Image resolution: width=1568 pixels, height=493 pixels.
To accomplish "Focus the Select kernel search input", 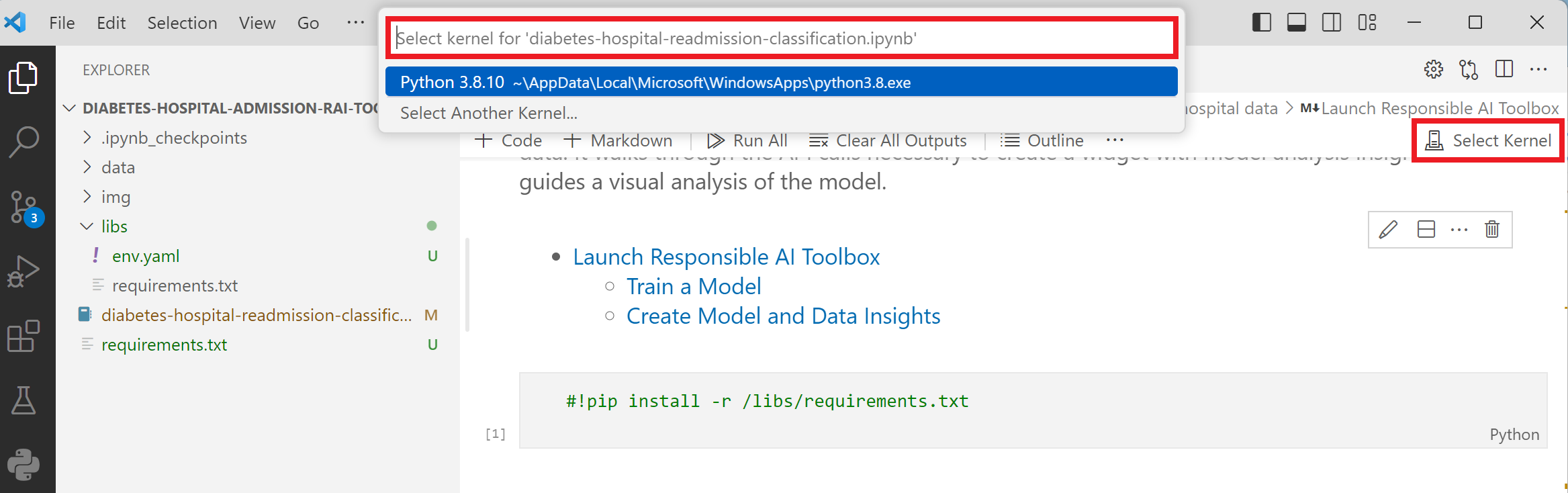I will tap(781, 38).
